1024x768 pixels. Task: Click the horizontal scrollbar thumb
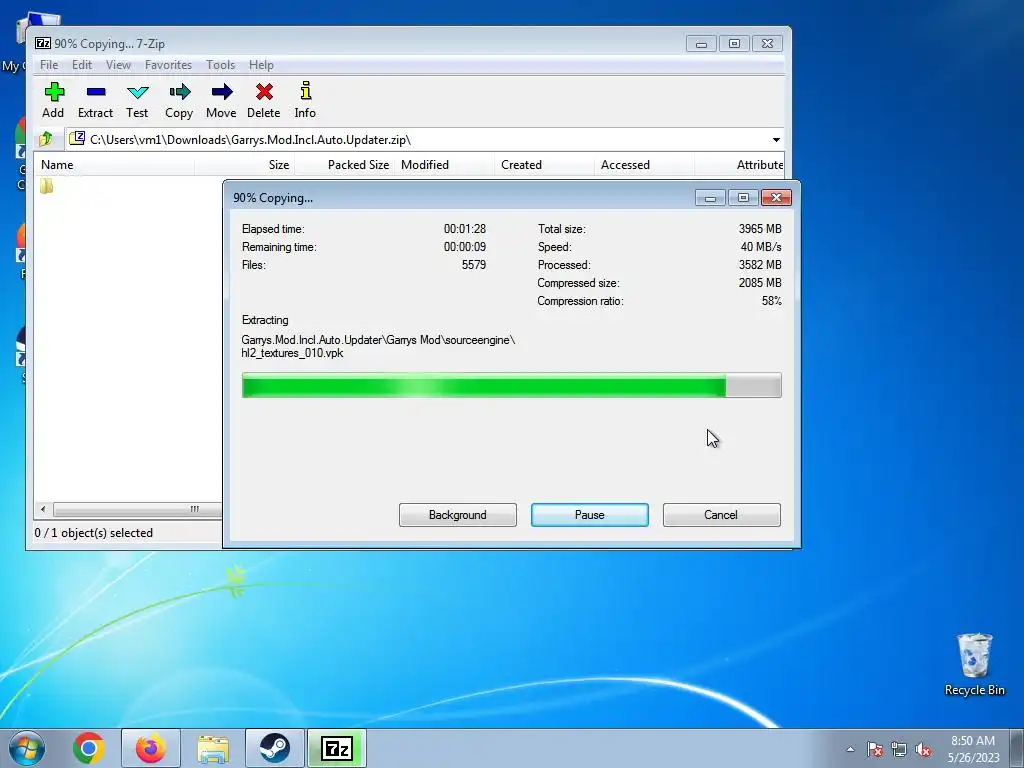(137, 509)
